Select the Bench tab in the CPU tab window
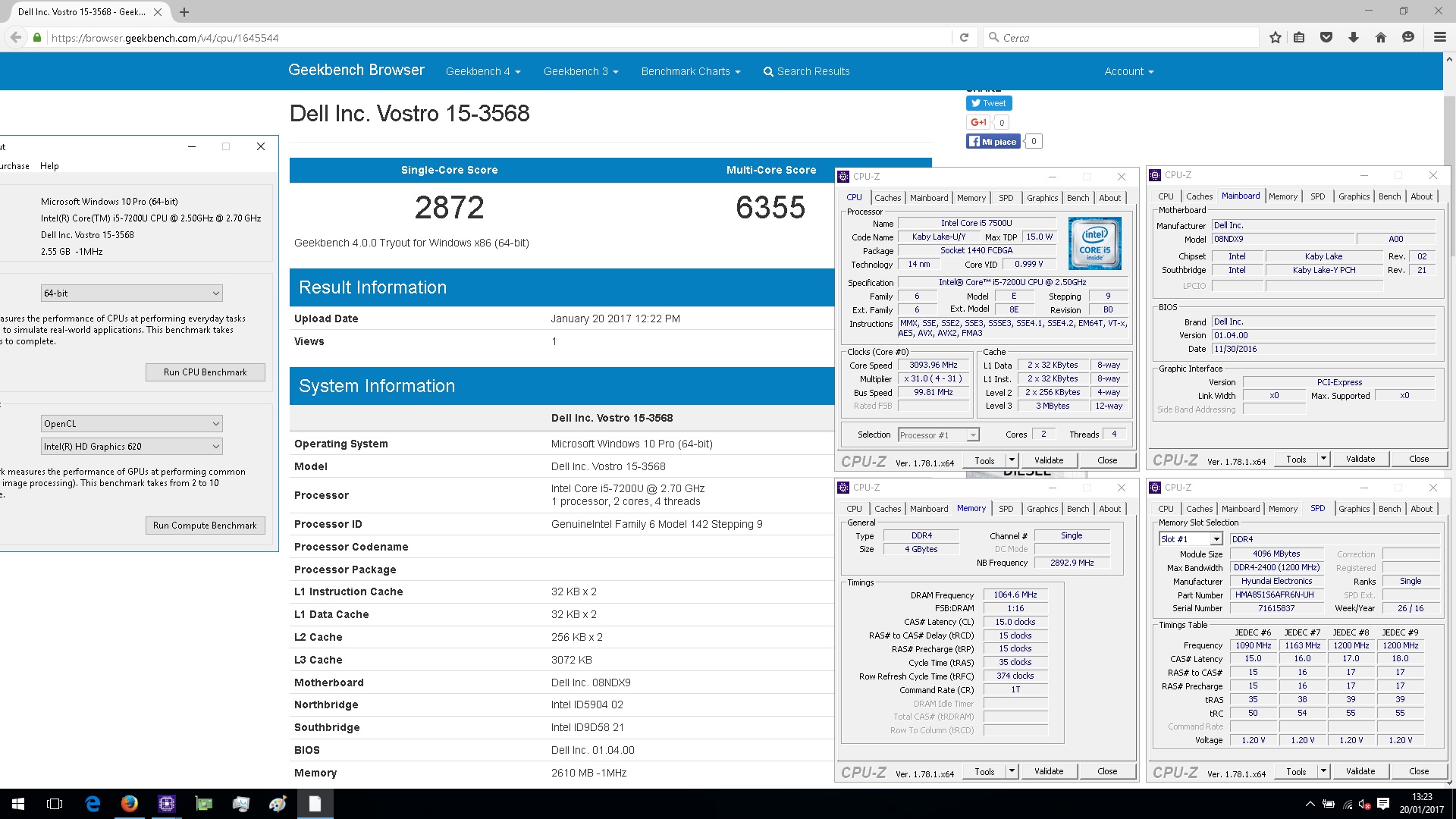This screenshot has height=819, width=1456. (1078, 198)
